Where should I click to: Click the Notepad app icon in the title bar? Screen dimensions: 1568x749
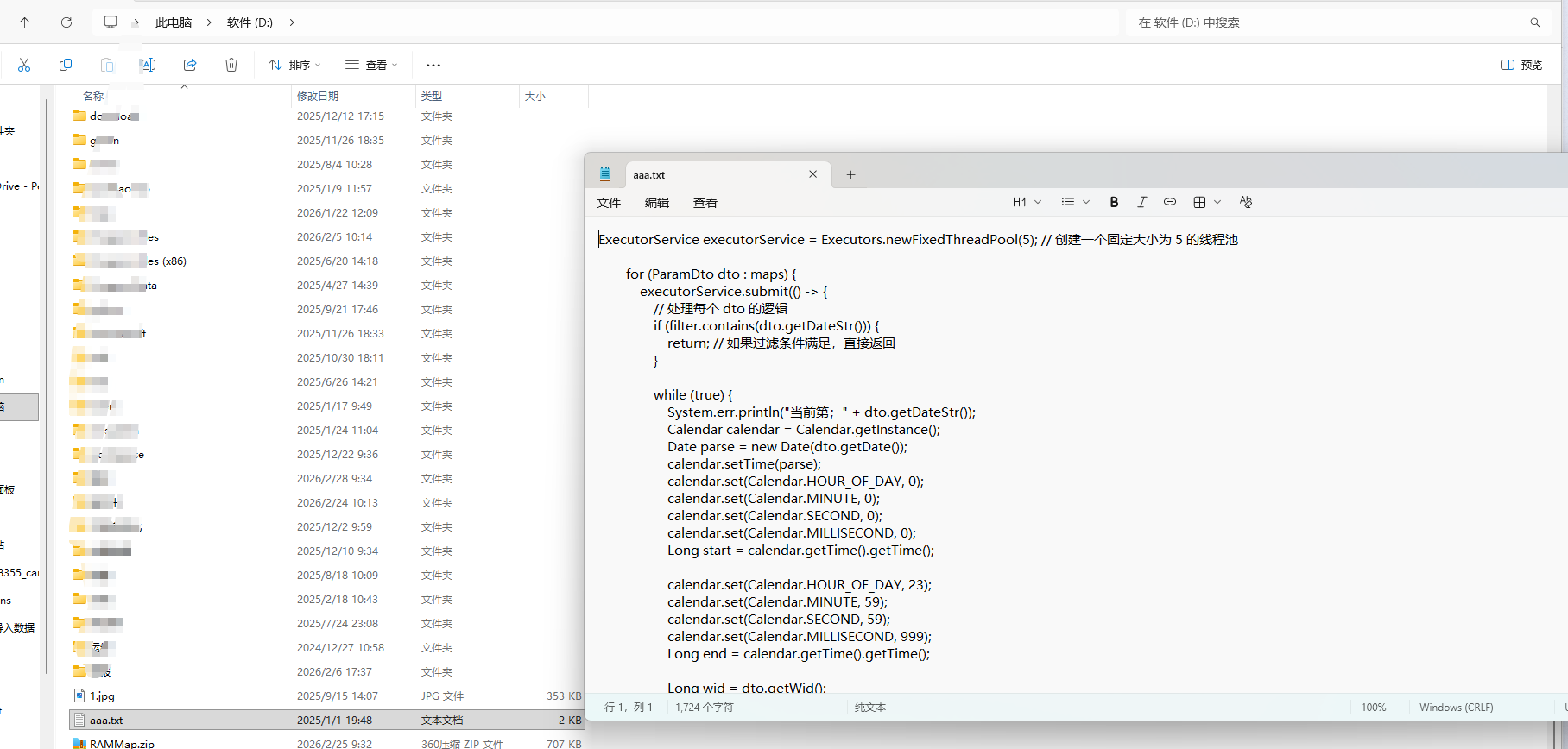[x=605, y=174]
